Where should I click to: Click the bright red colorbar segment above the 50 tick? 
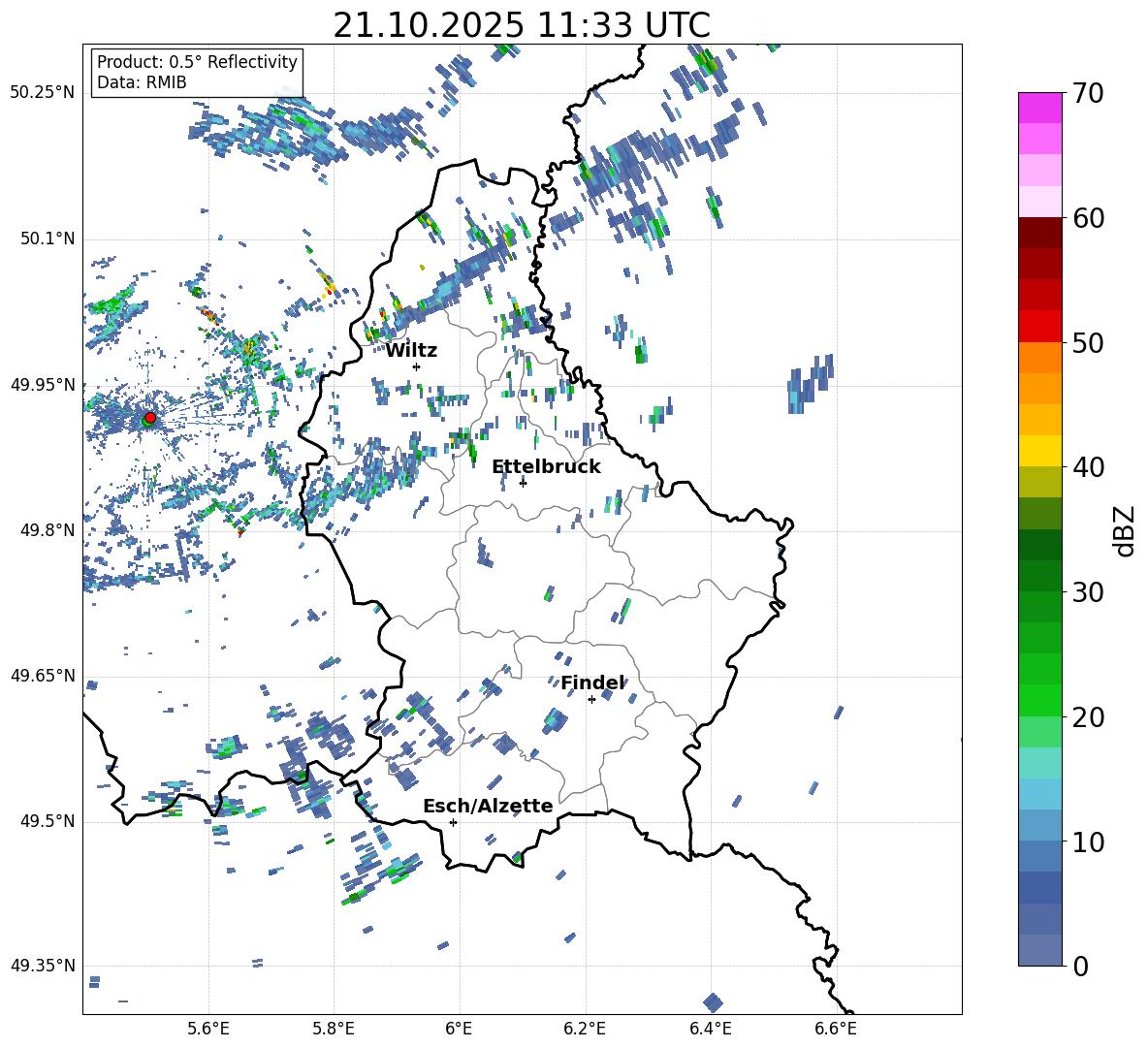1039,327
